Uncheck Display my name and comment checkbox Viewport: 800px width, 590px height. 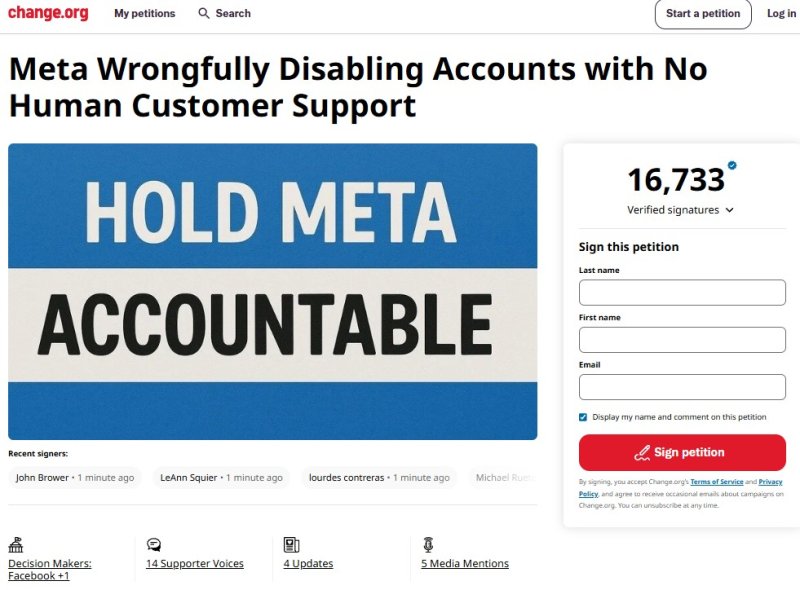coord(583,417)
